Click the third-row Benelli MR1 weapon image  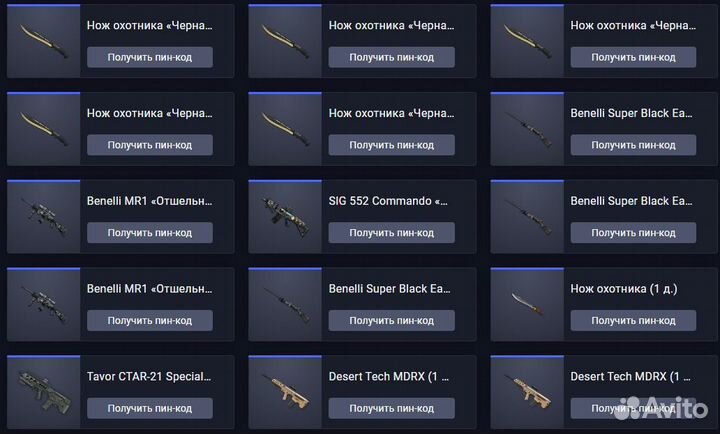(x=44, y=217)
